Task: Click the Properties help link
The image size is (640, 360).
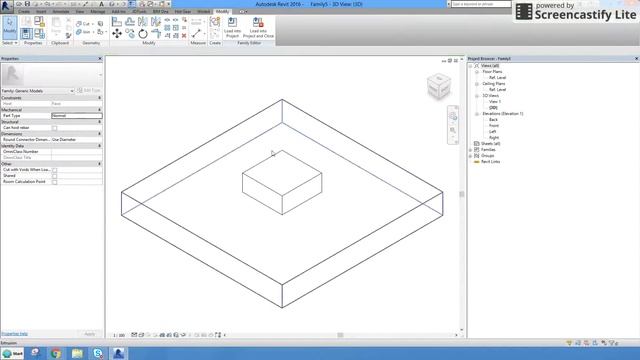Action: coord(15,334)
